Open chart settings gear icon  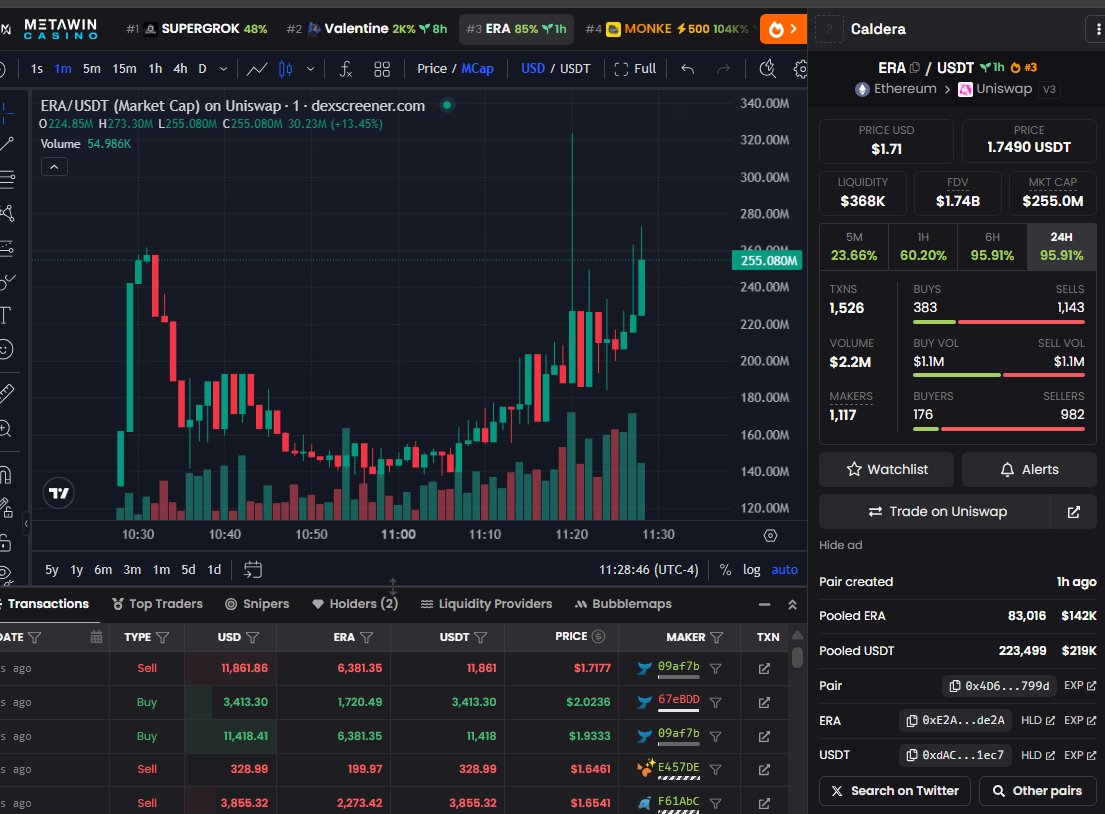801,68
